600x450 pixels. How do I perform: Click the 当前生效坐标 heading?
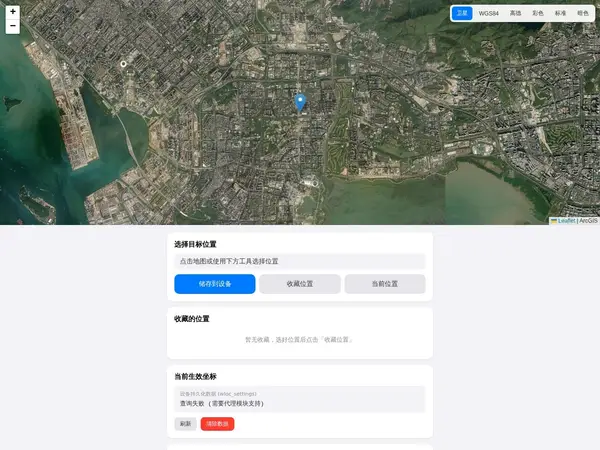click(x=195, y=377)
